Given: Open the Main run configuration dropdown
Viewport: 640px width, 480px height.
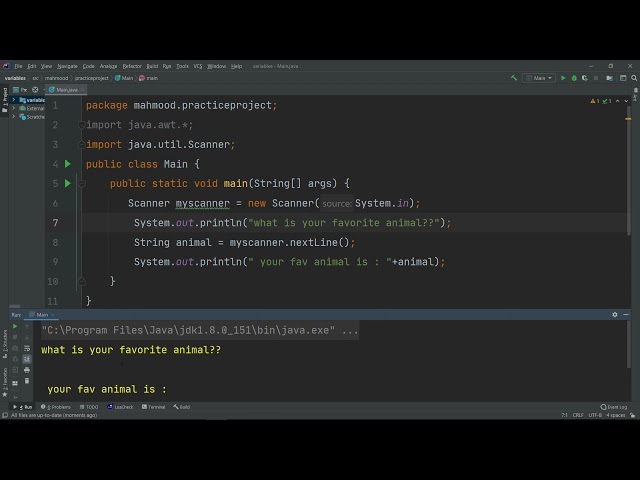Looking at the screenshot, I should tap(539, 78).
